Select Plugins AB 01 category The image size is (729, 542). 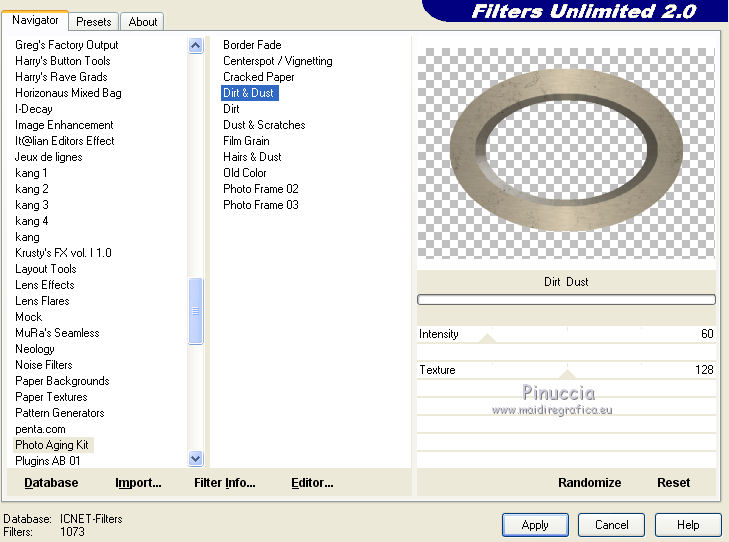point(47,461)
